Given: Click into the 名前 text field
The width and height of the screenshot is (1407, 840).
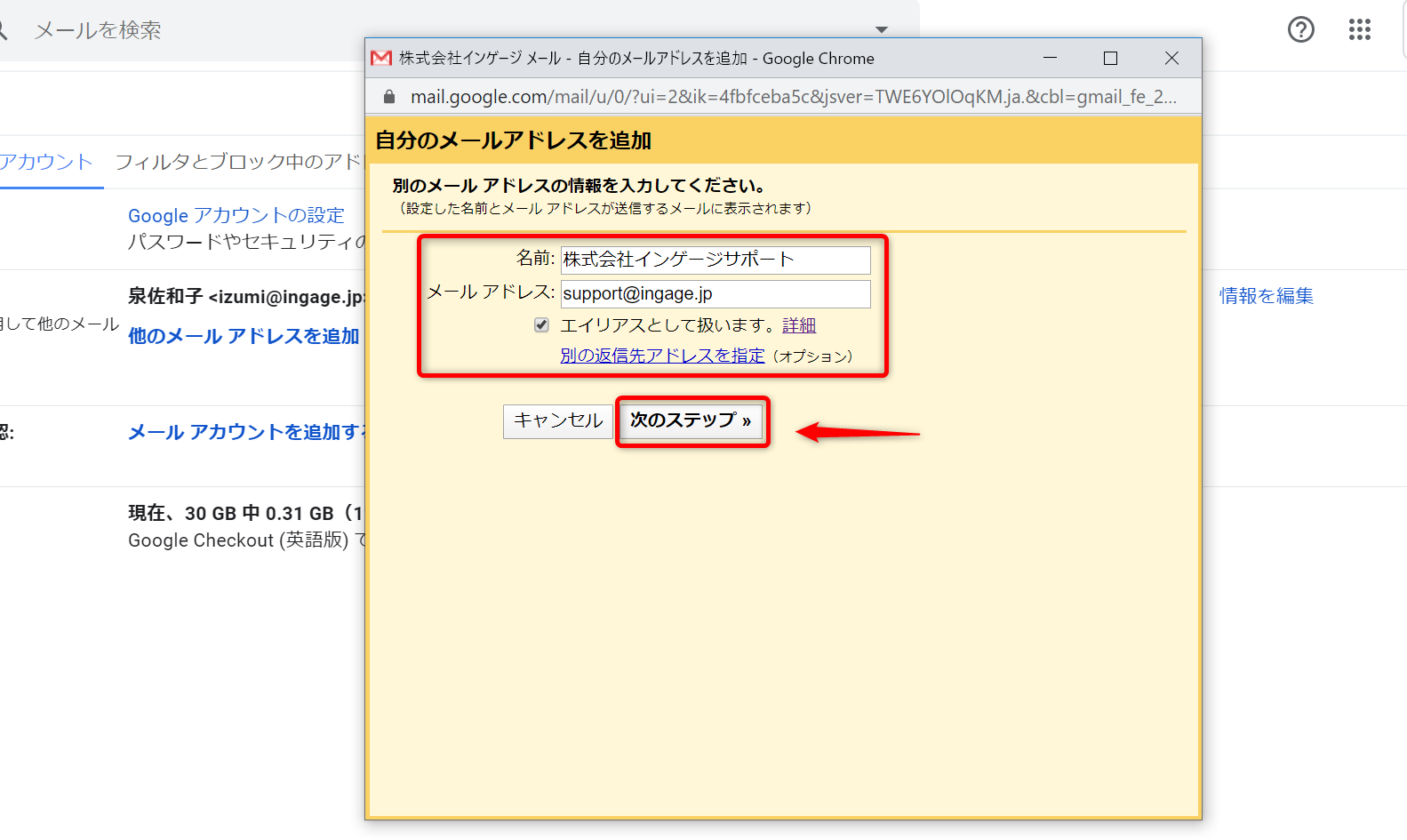Looking at the screenshot, I should pyautogui.click(x=715, y=260).
